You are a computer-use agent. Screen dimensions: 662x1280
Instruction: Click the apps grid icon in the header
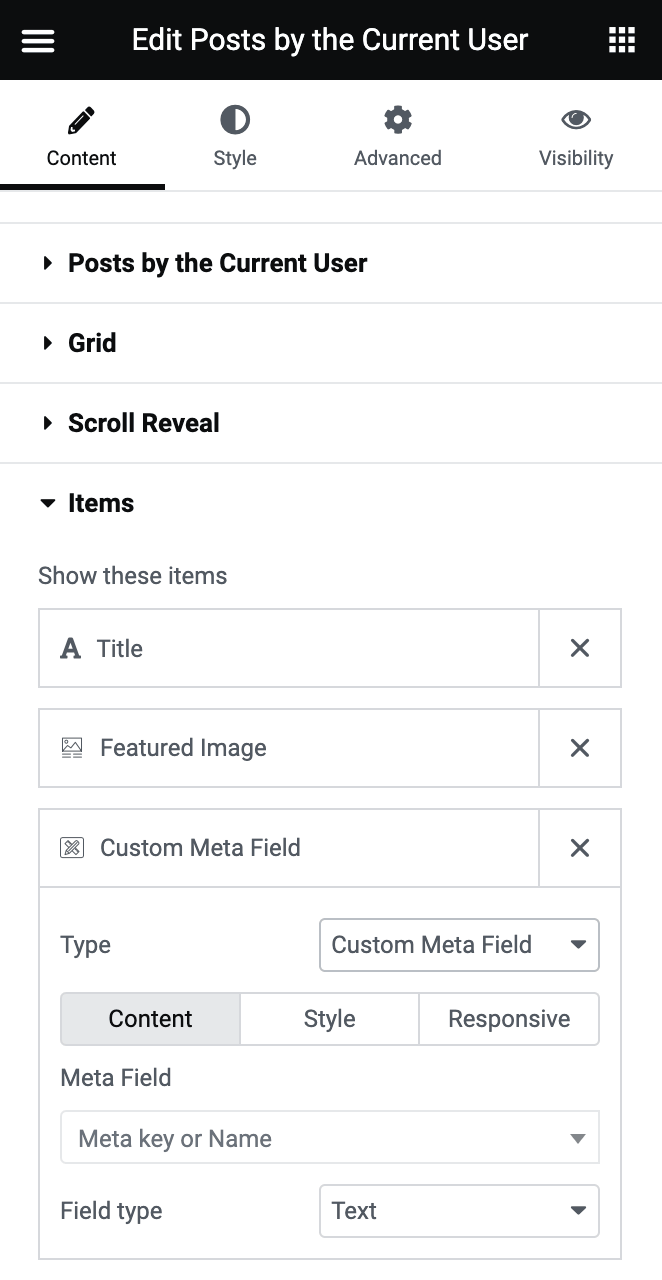[622, 40]
